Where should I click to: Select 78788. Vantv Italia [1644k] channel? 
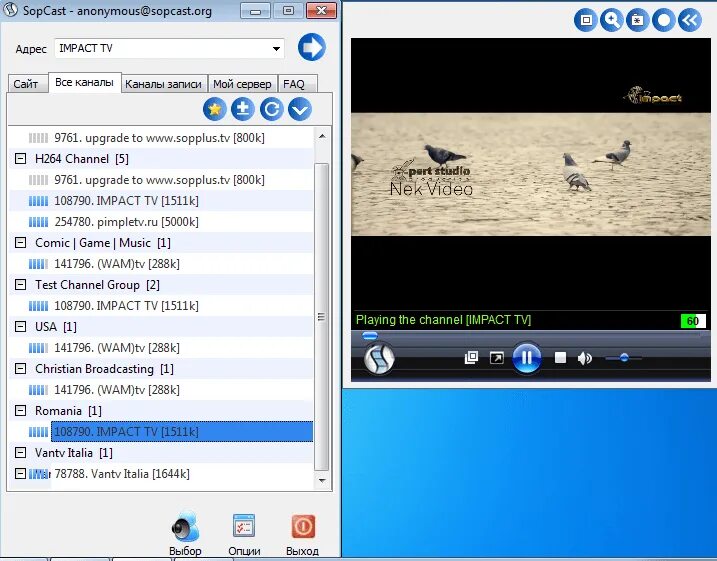point(122,474)
